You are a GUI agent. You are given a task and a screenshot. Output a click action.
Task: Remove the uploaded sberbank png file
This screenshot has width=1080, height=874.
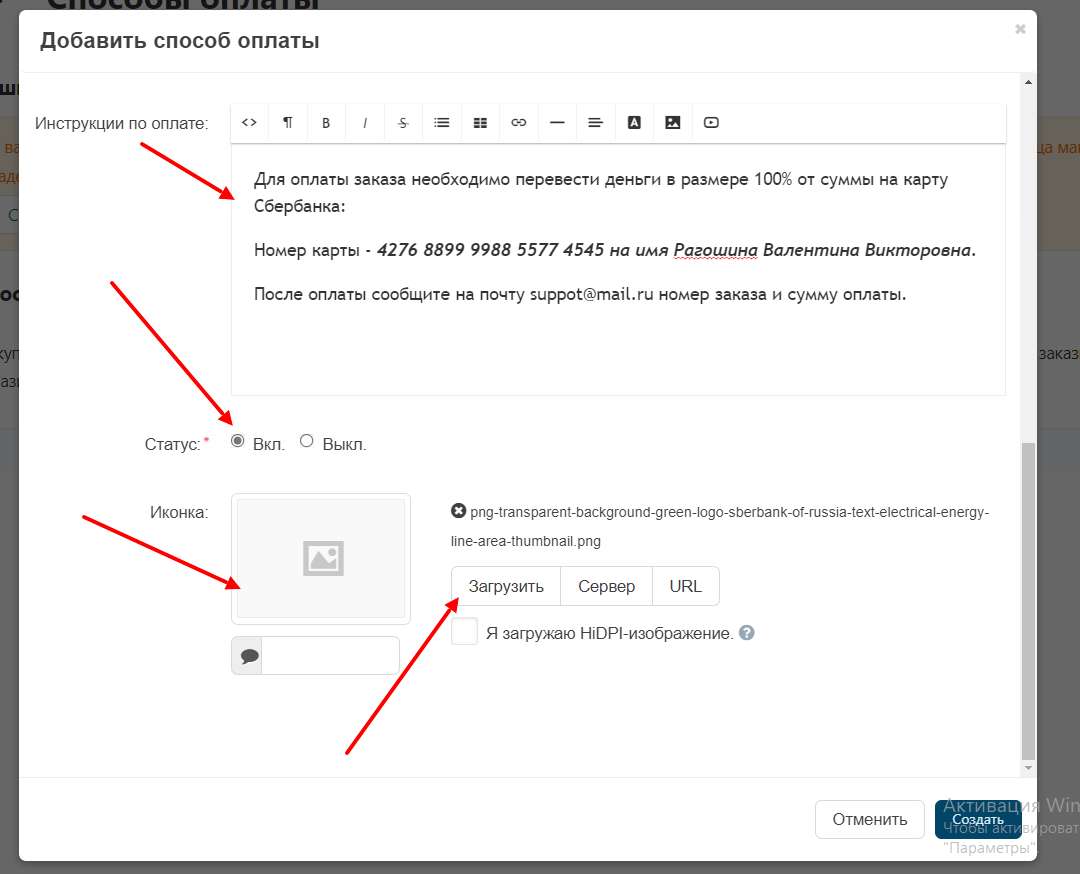click(458, 511)
